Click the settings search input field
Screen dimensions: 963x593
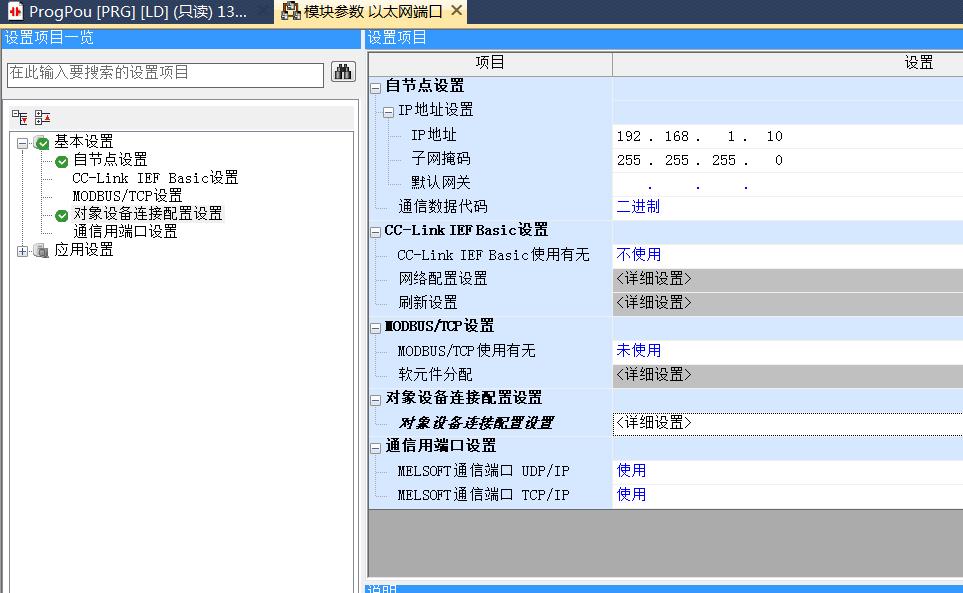[x=165, y=73]
